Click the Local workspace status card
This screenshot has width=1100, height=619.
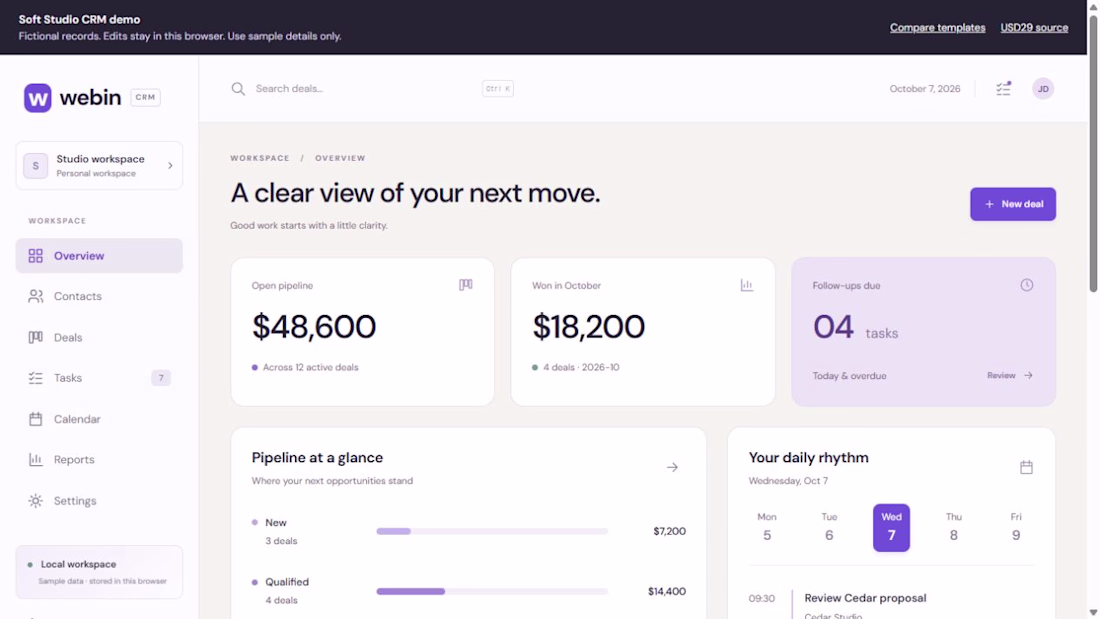click(99, 572)
